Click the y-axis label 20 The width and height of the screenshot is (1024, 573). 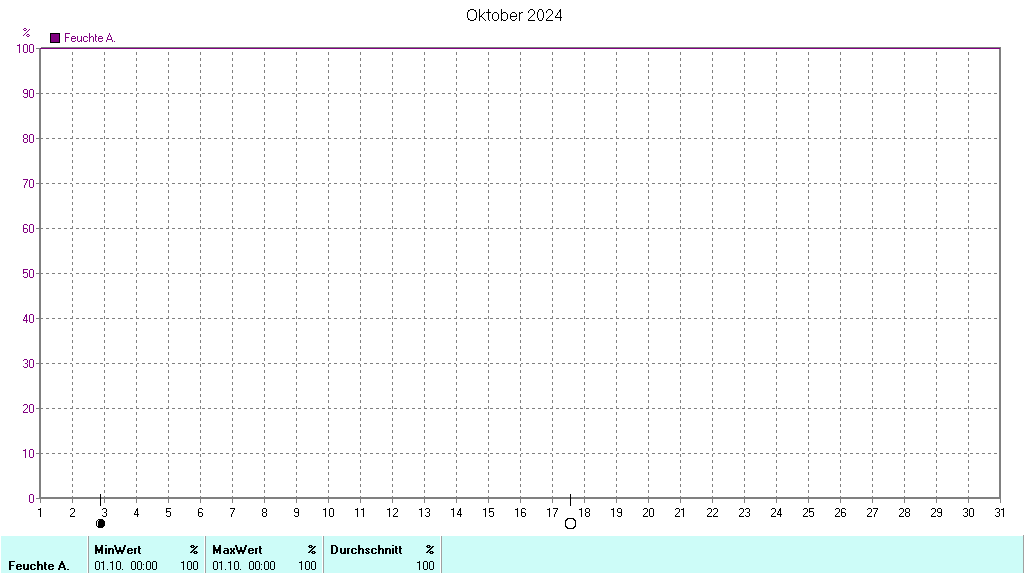(x=28, y=408)
